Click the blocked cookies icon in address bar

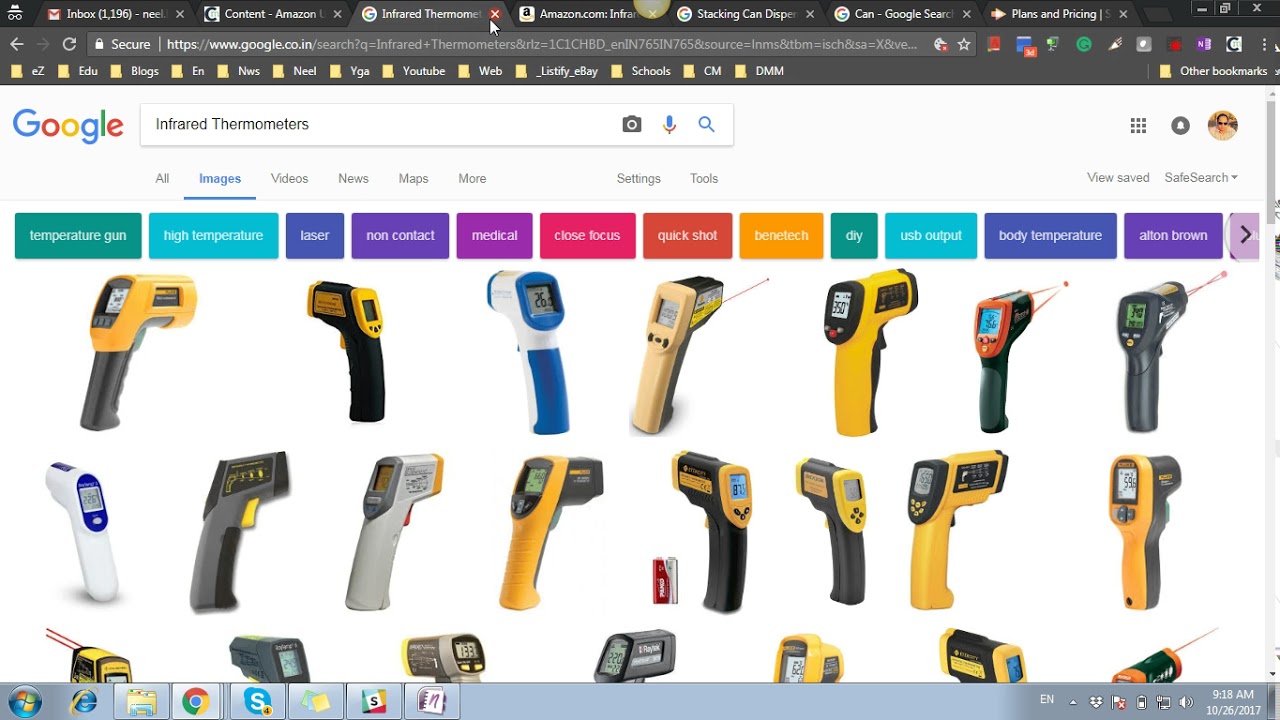pos(940,44)
